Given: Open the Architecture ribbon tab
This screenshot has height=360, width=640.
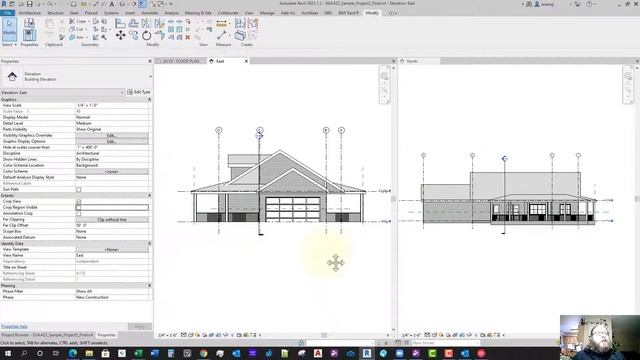Looking at the screenshot, I should point(30,13).
